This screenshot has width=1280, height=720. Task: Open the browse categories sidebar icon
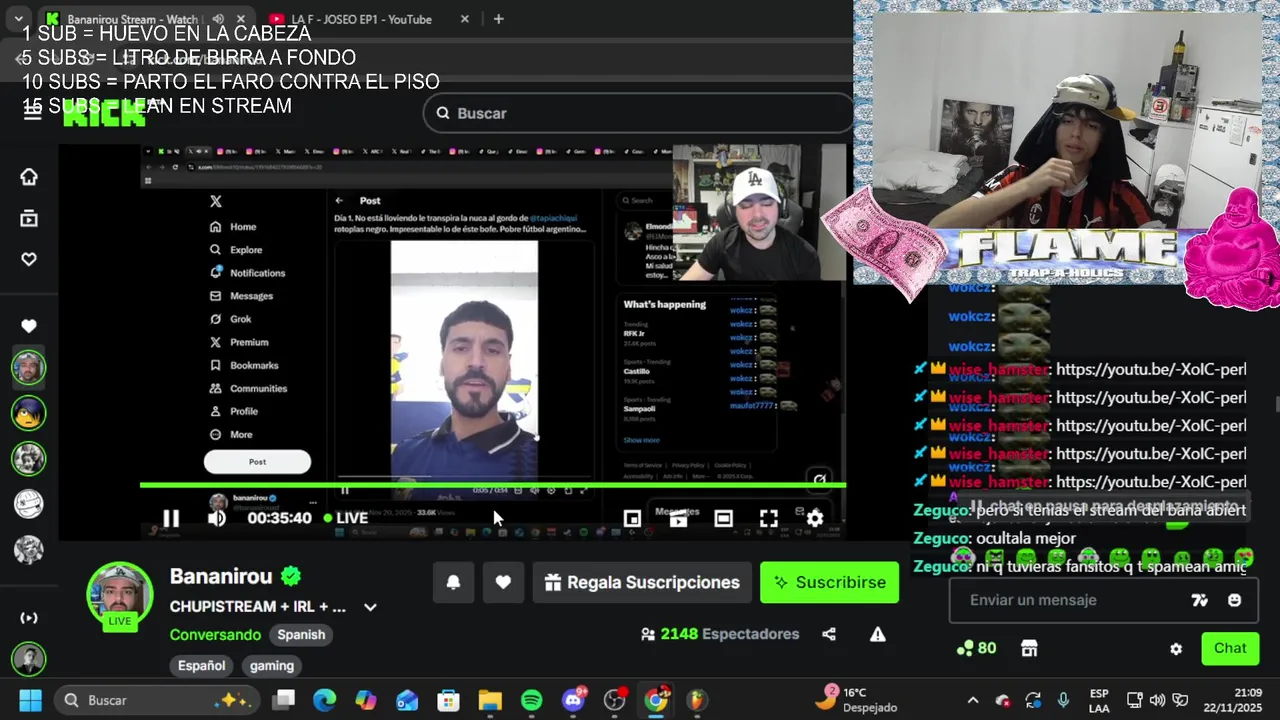pyautogui.click(x=29, y=218)
